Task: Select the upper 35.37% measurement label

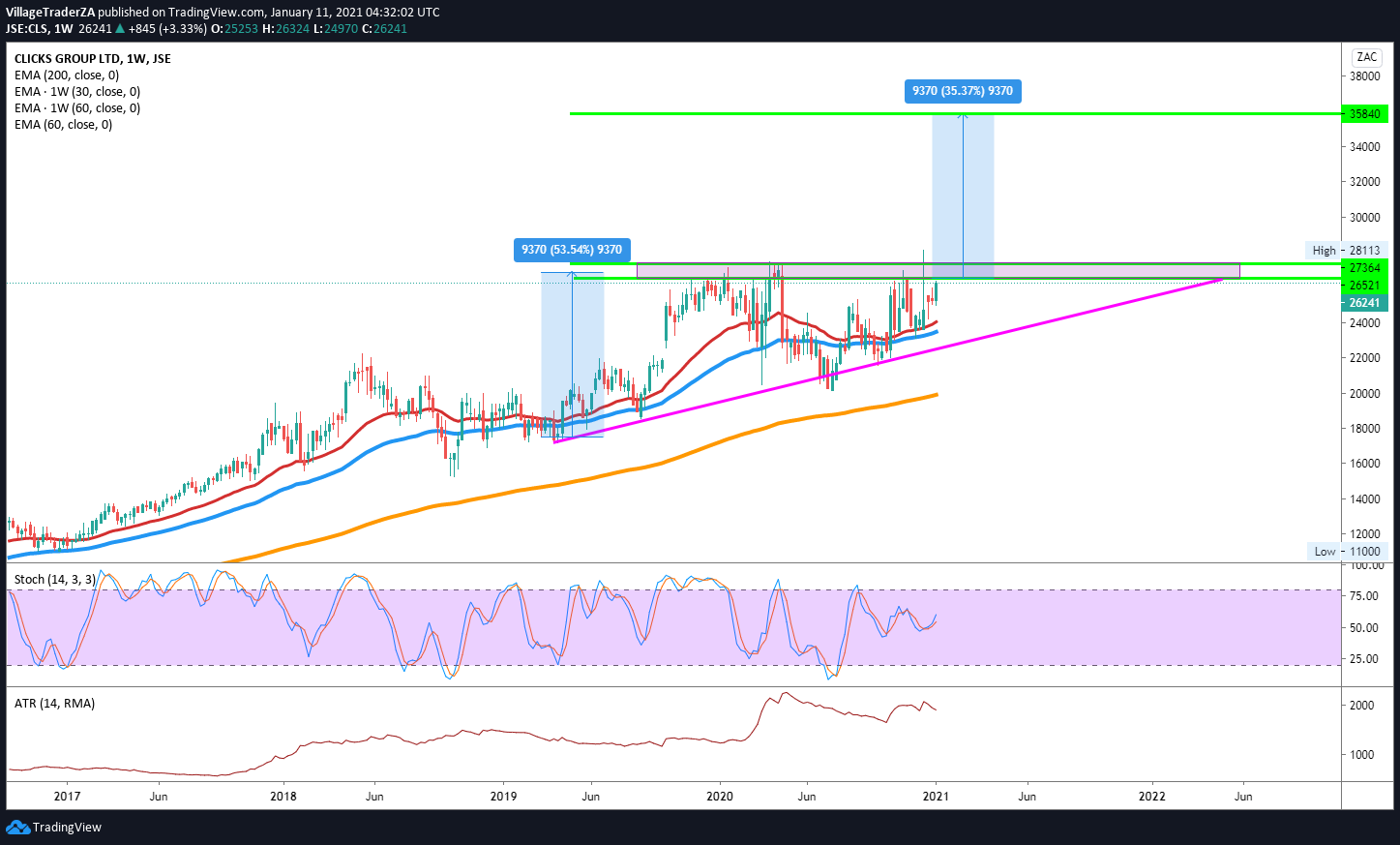Action: [x=962, y=91]
